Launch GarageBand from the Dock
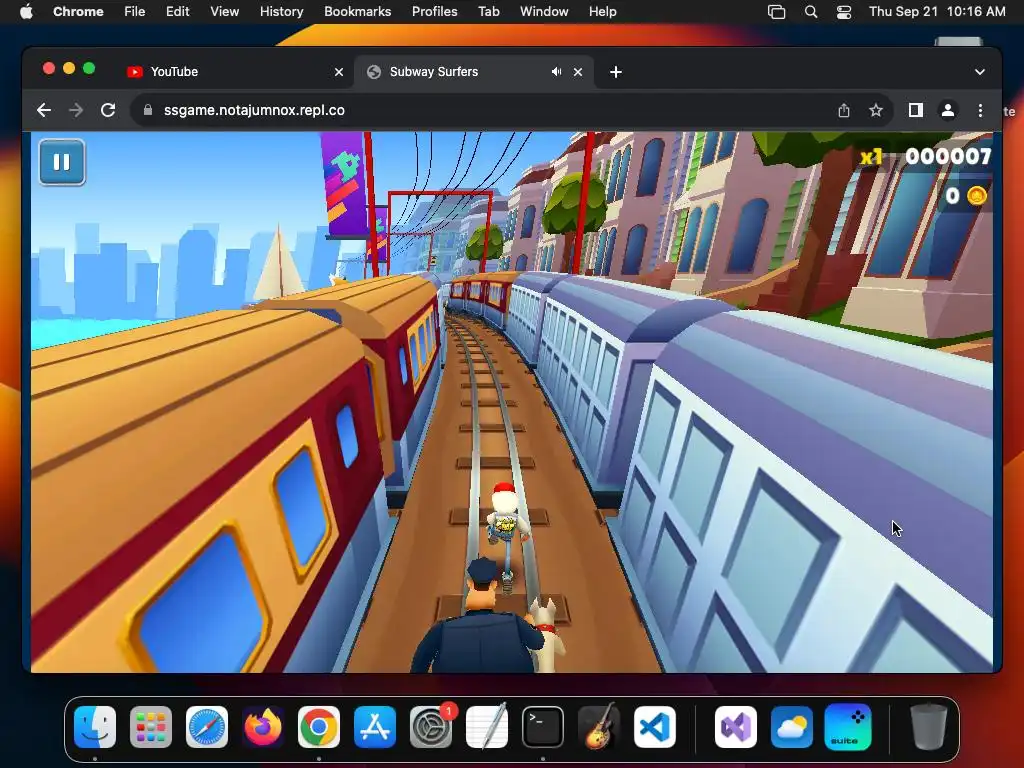 point(599,726)
